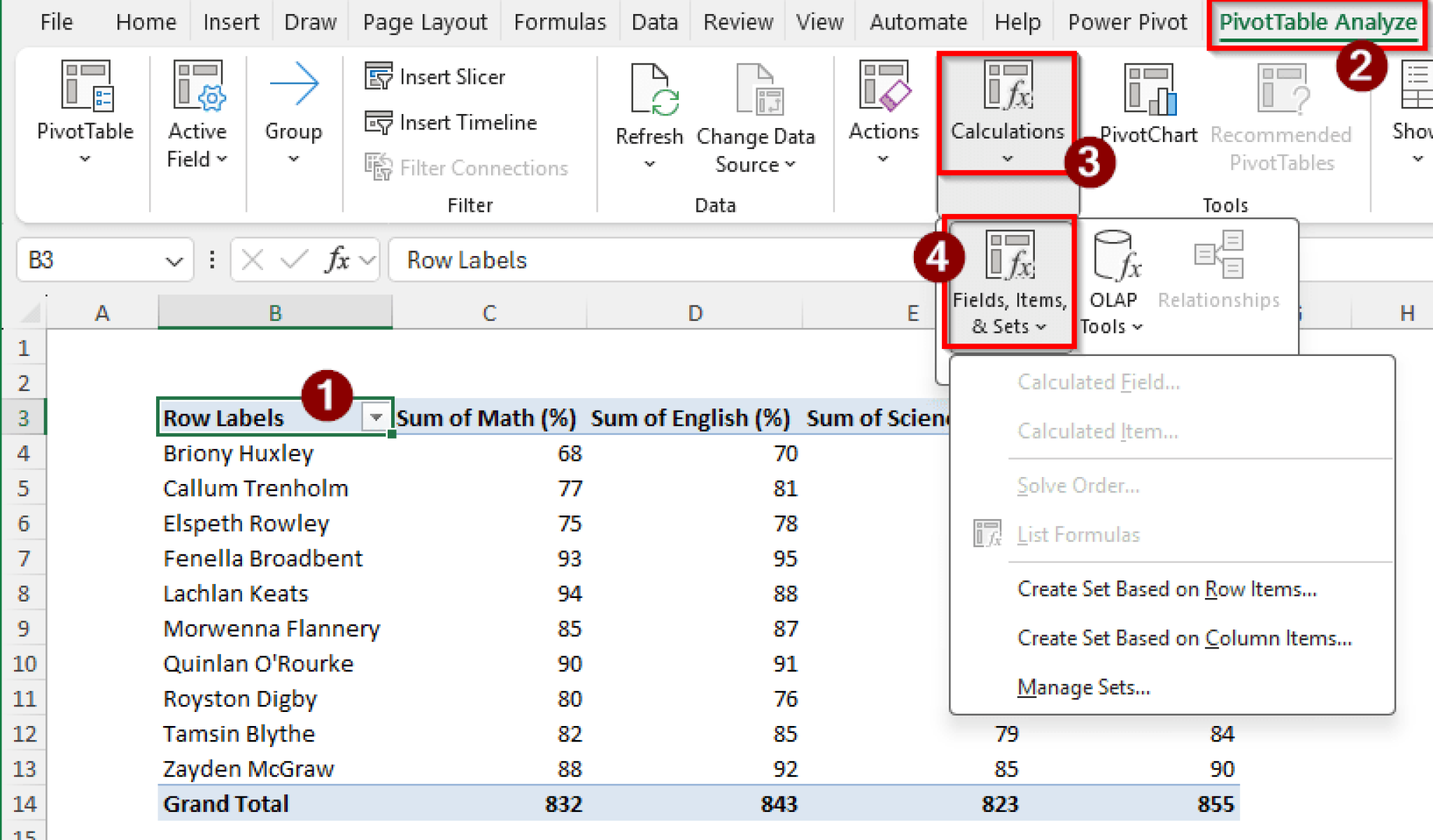Choose Create Set Based on Row Items

point(1166,588)
